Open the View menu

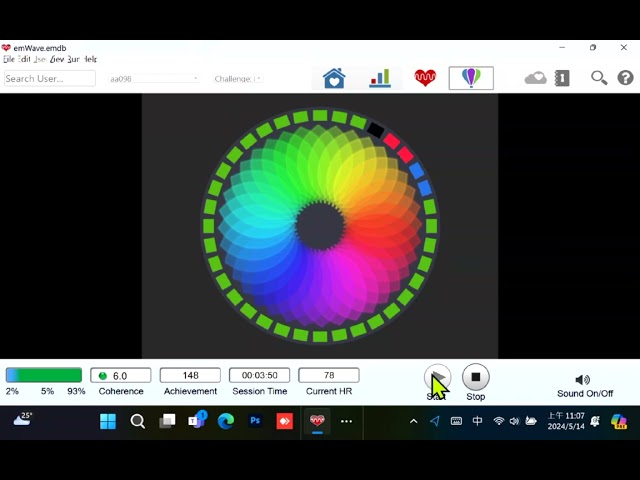click(x=57, y=59)
